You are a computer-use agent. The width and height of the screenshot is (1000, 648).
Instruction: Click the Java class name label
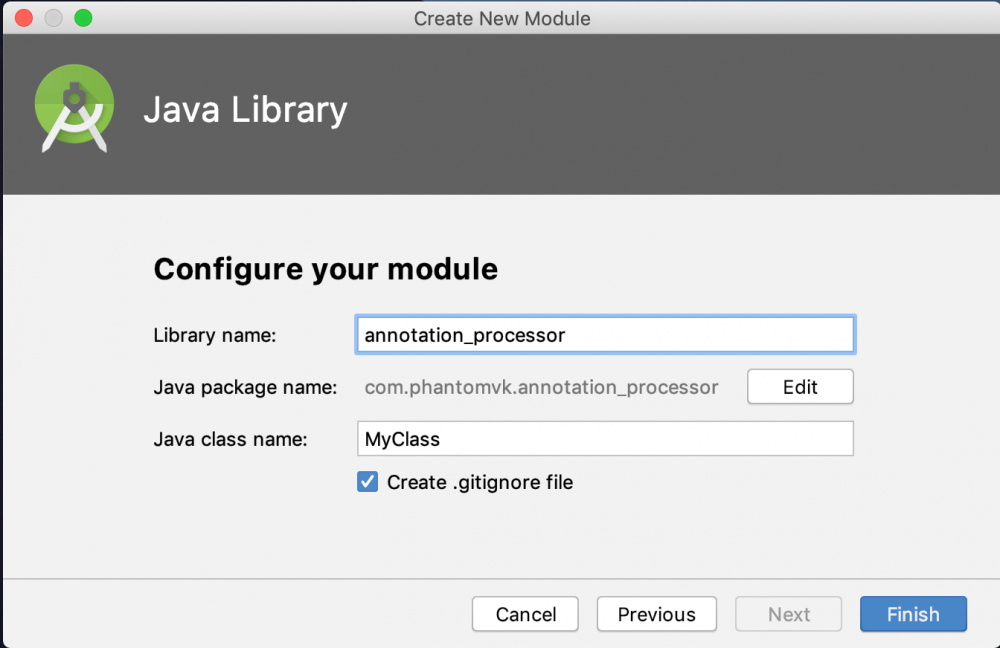click(x=230, y=439)
